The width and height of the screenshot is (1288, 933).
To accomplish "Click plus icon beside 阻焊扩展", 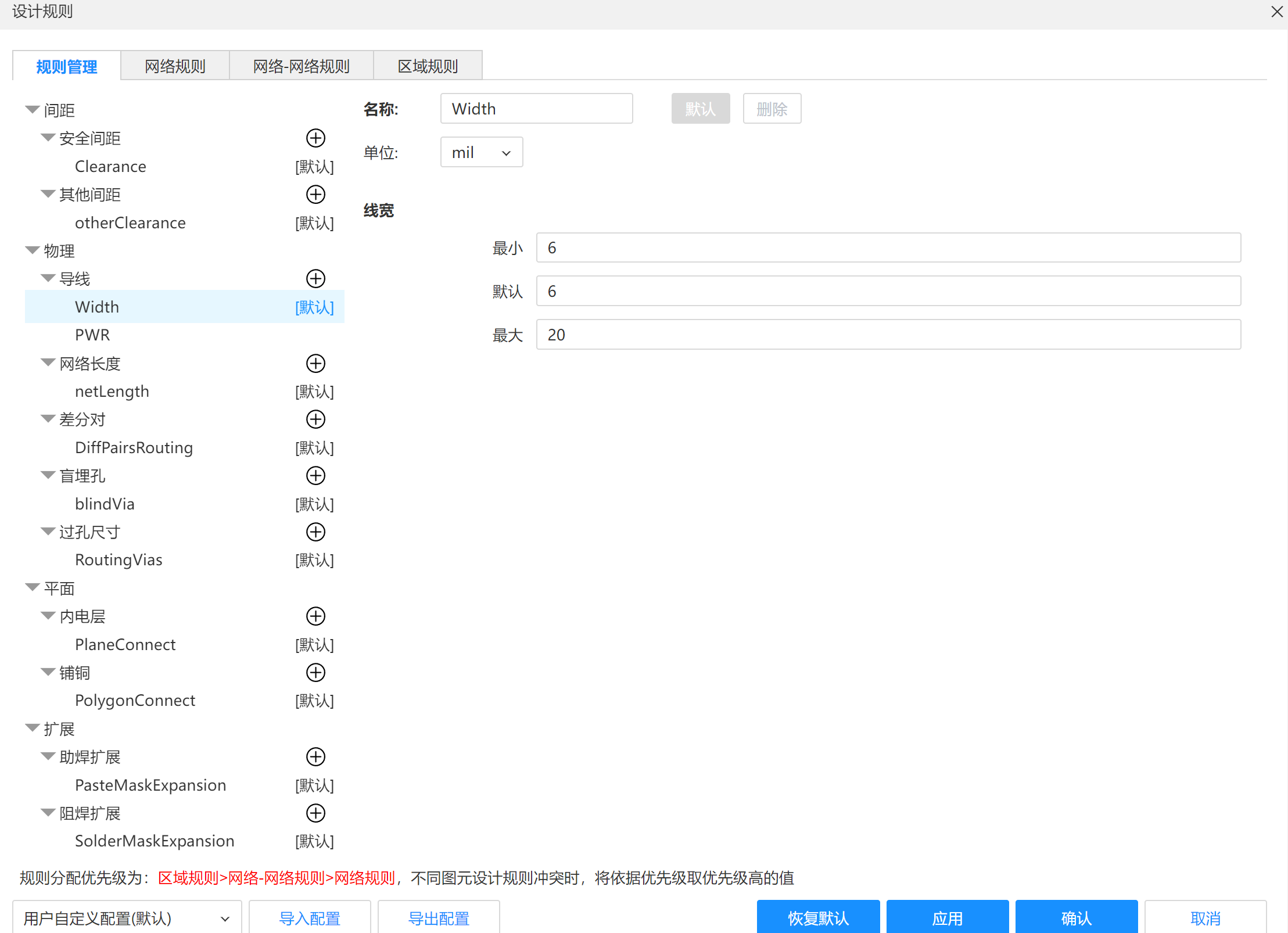I will pyautogui.click(x=315, y=813).
